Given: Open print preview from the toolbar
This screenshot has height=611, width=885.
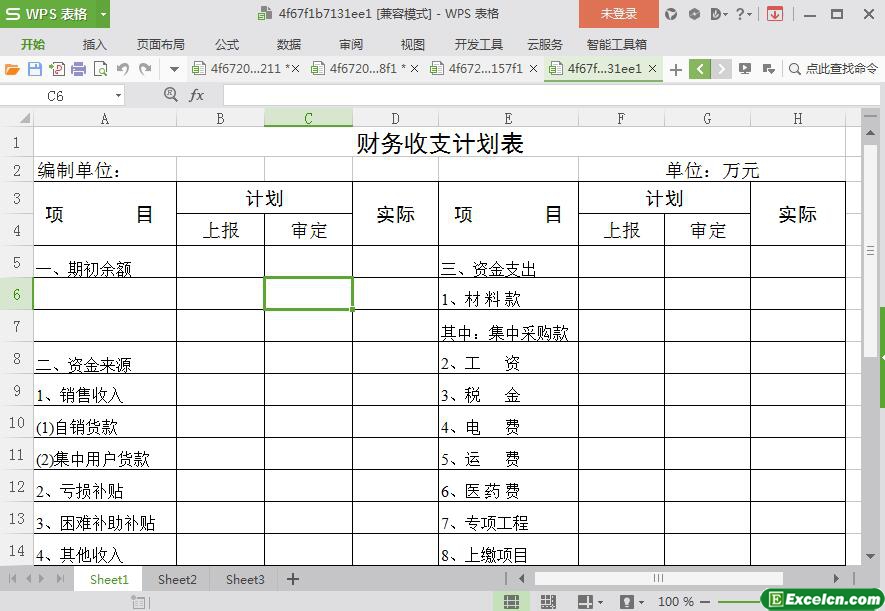Looking at the screenshot, I should click(100, 69).
